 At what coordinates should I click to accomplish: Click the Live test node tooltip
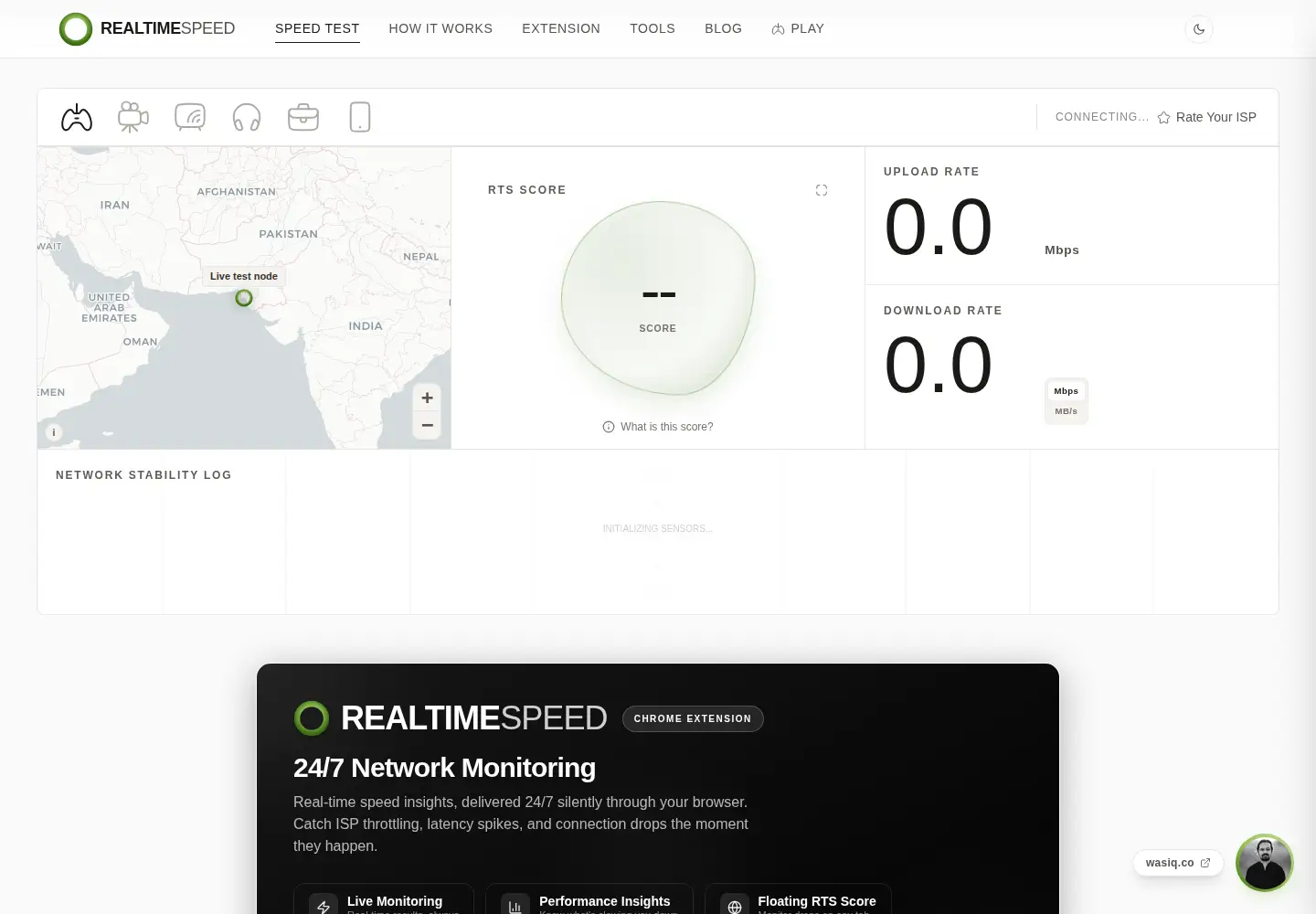pos(244,276)
